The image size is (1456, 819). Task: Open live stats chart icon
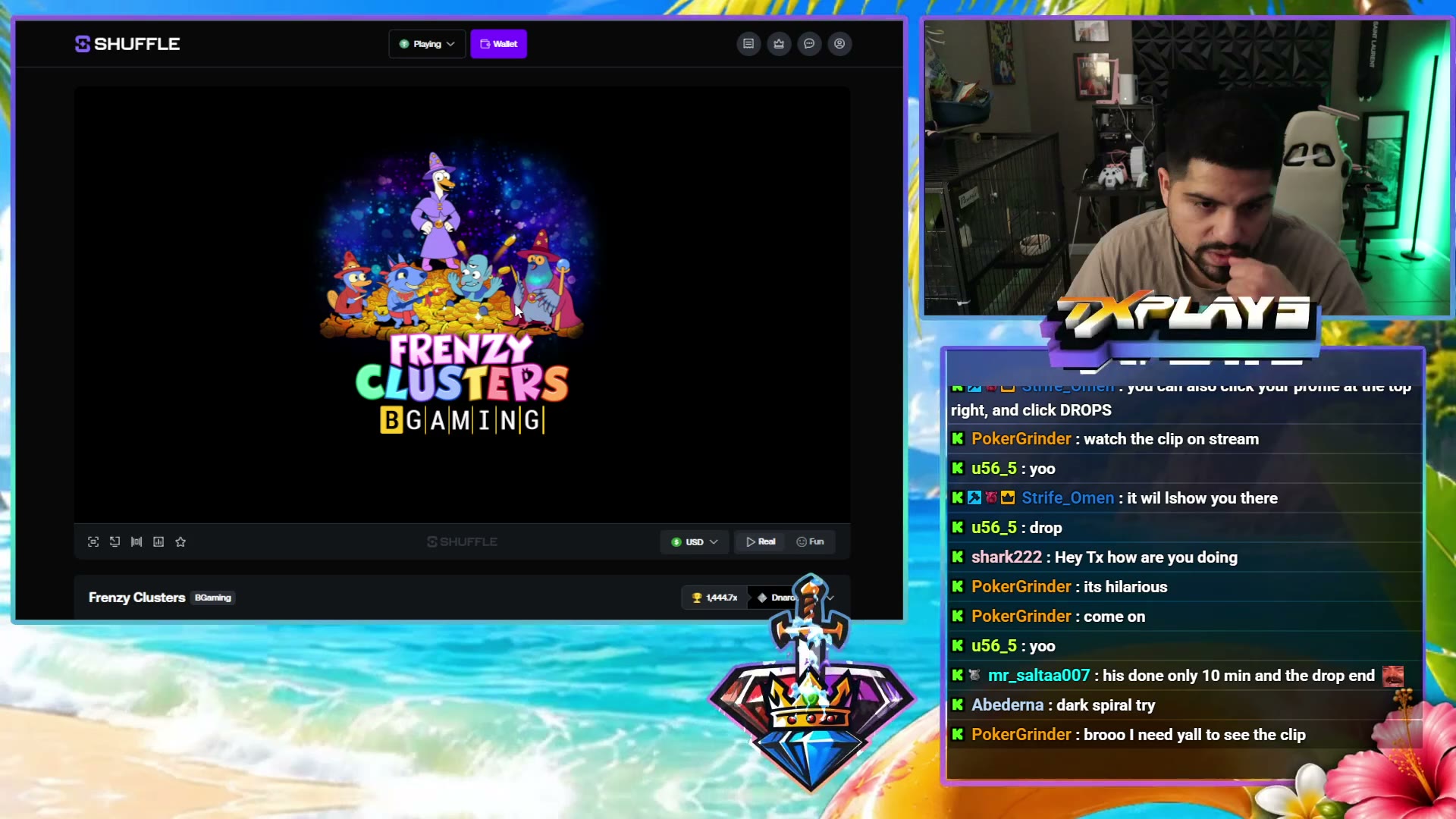click(x=158, y=541)
